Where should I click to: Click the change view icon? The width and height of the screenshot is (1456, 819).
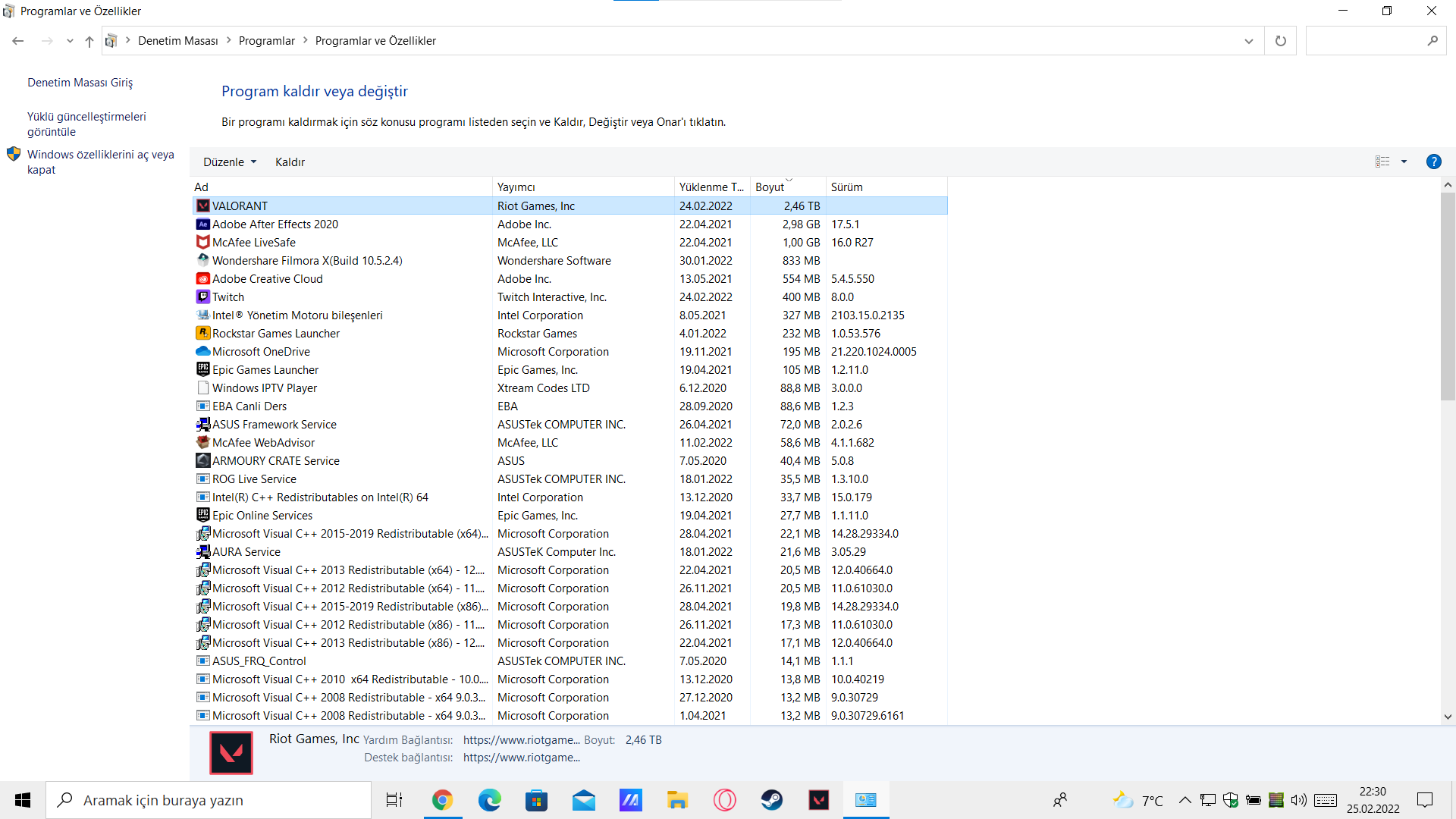[1382, 162]
